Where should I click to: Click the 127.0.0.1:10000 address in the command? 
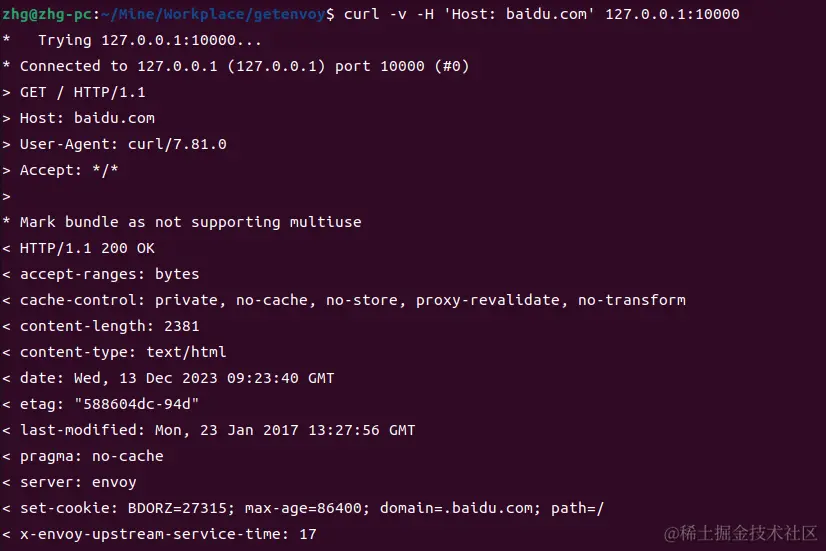tap(672, 14)
